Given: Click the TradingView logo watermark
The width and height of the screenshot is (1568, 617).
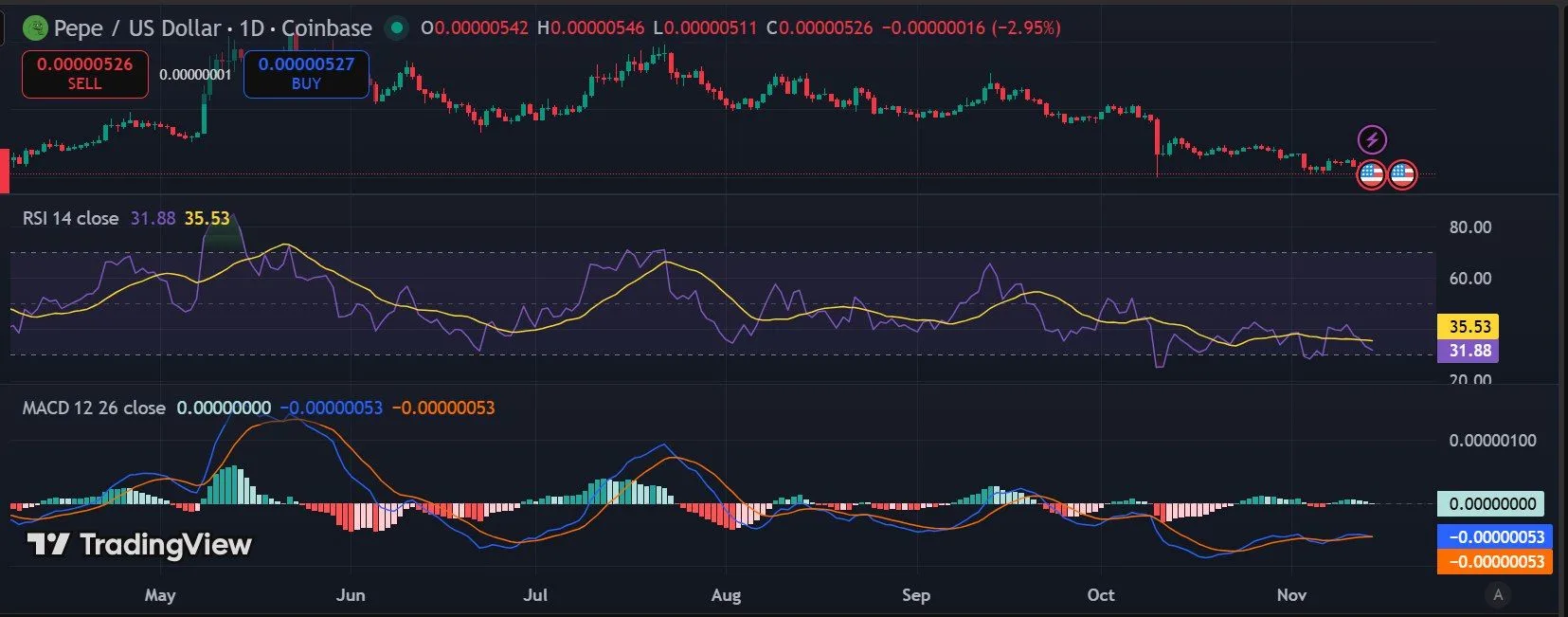Looking at the screenshot, I should (139, 544).
